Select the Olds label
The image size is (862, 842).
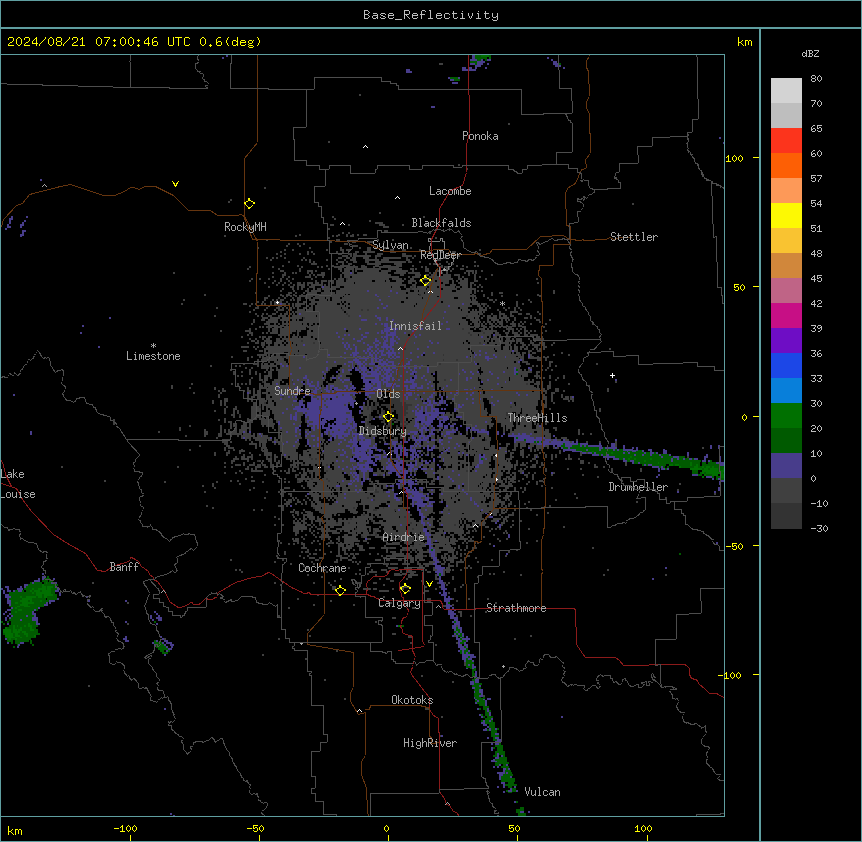[388, 394]
